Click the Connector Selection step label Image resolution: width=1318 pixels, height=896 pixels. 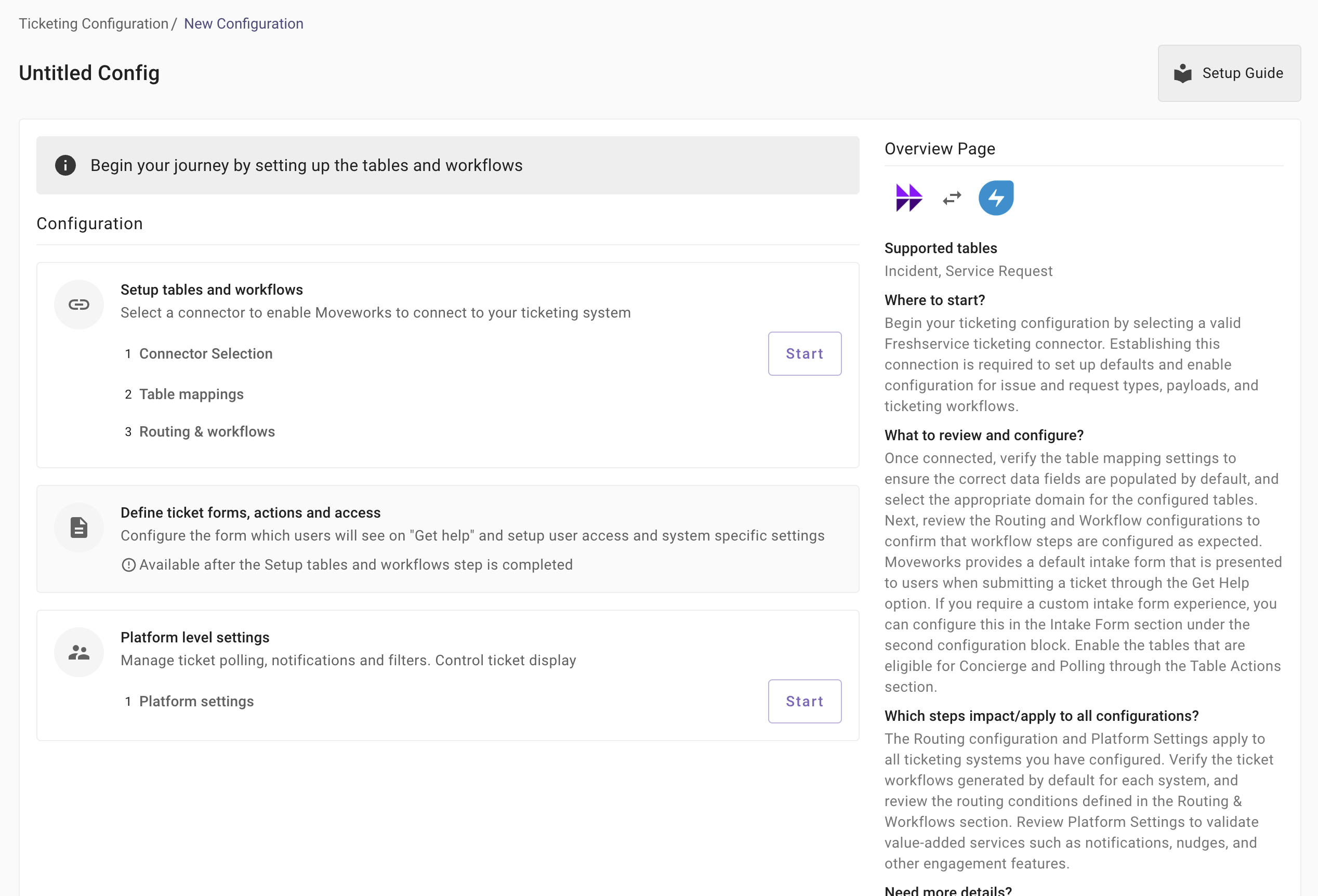coord(206,353)
